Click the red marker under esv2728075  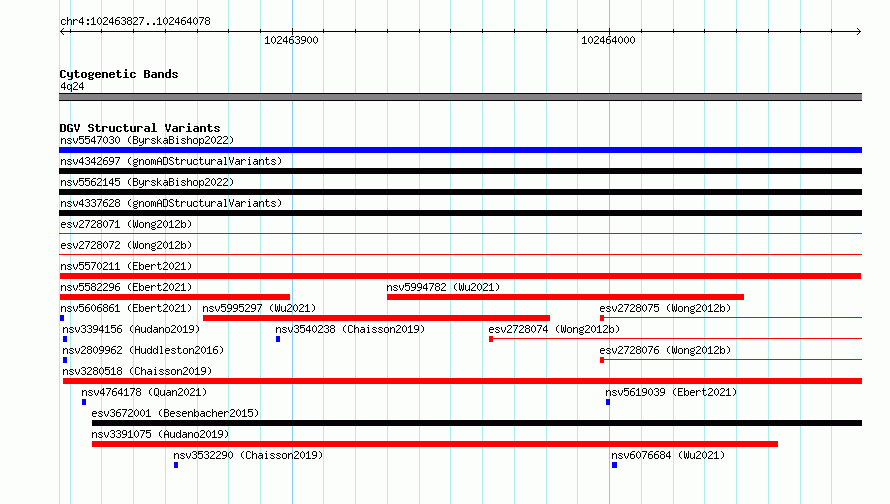[602, 318]
